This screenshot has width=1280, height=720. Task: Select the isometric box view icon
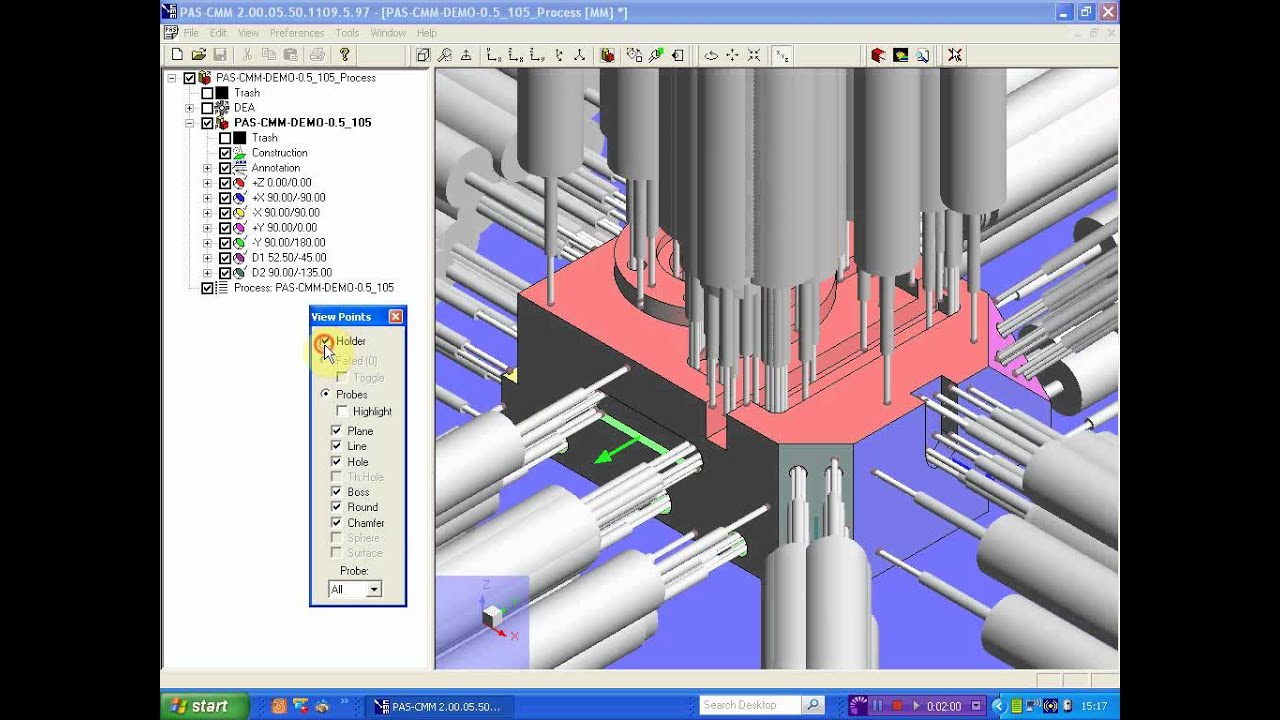[x=423, y=55]
